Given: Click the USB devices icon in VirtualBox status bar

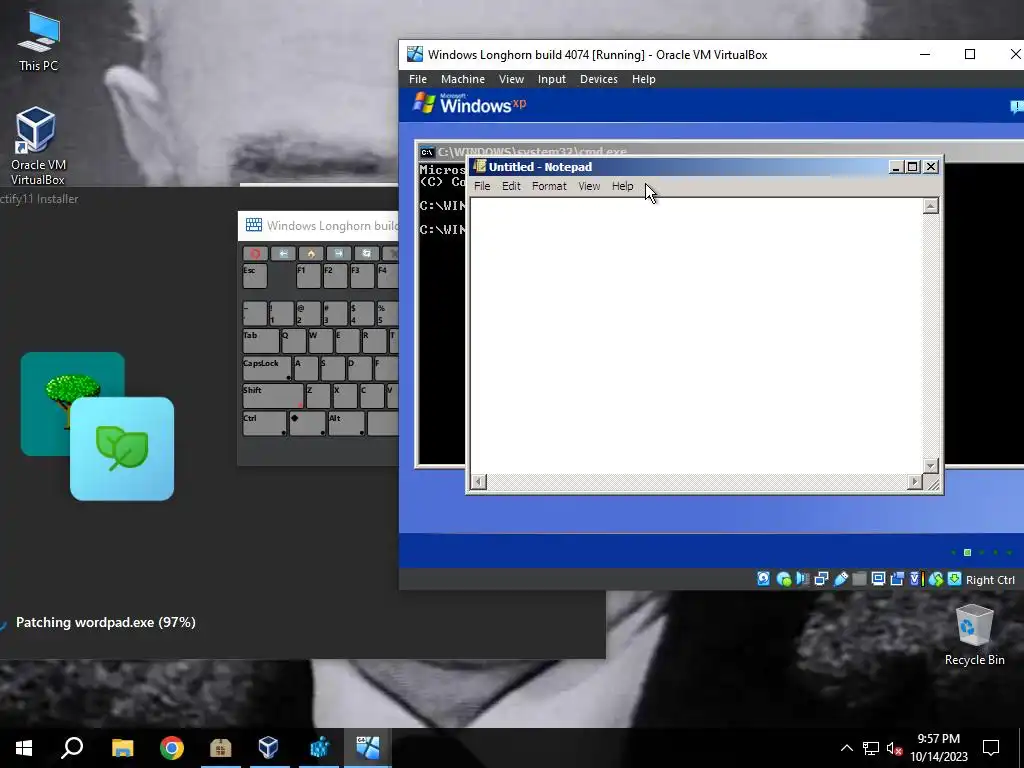Looking at the screenshot, I should pos(841,579).
